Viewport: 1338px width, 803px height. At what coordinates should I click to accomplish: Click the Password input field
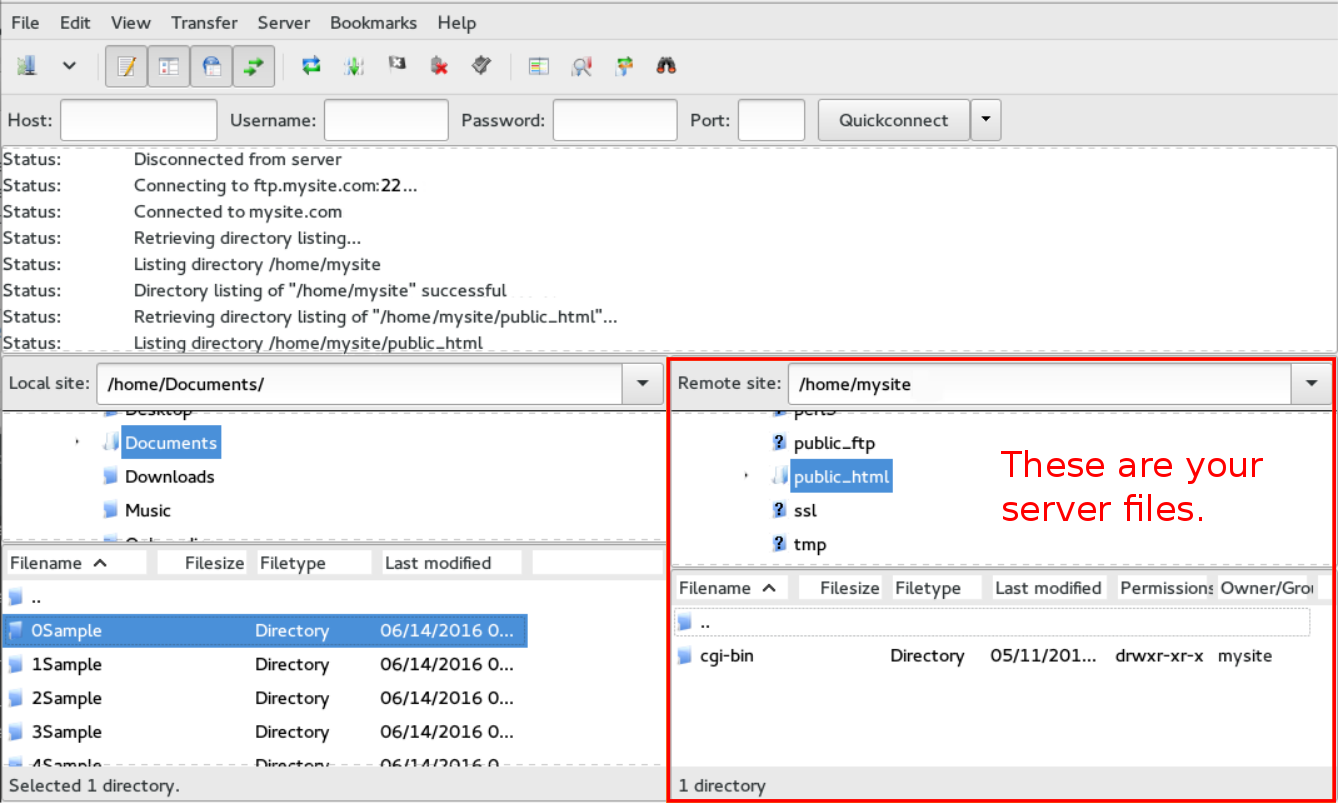pos(614,119)
